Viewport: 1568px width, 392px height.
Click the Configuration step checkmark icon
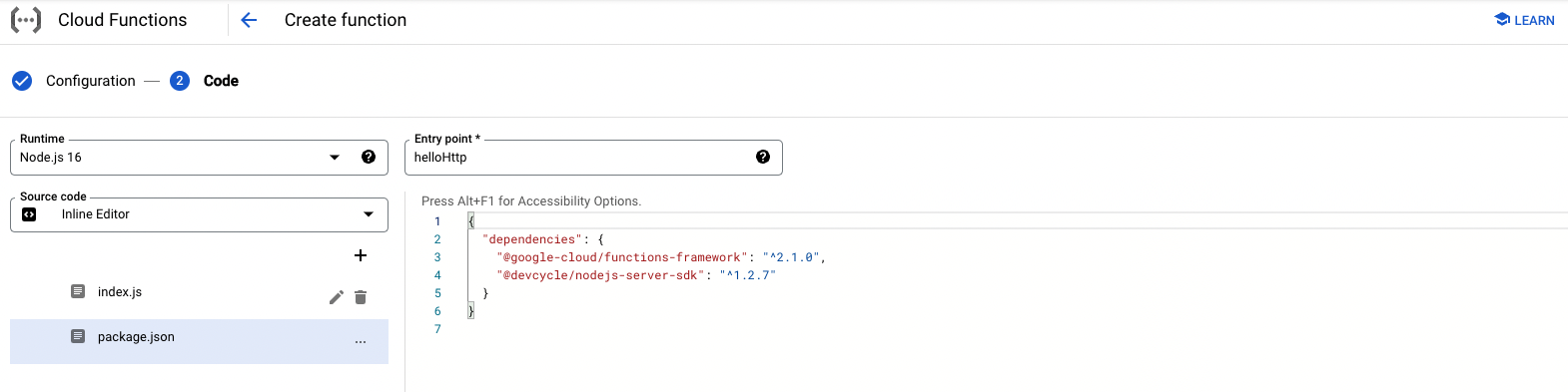[22, 81]
